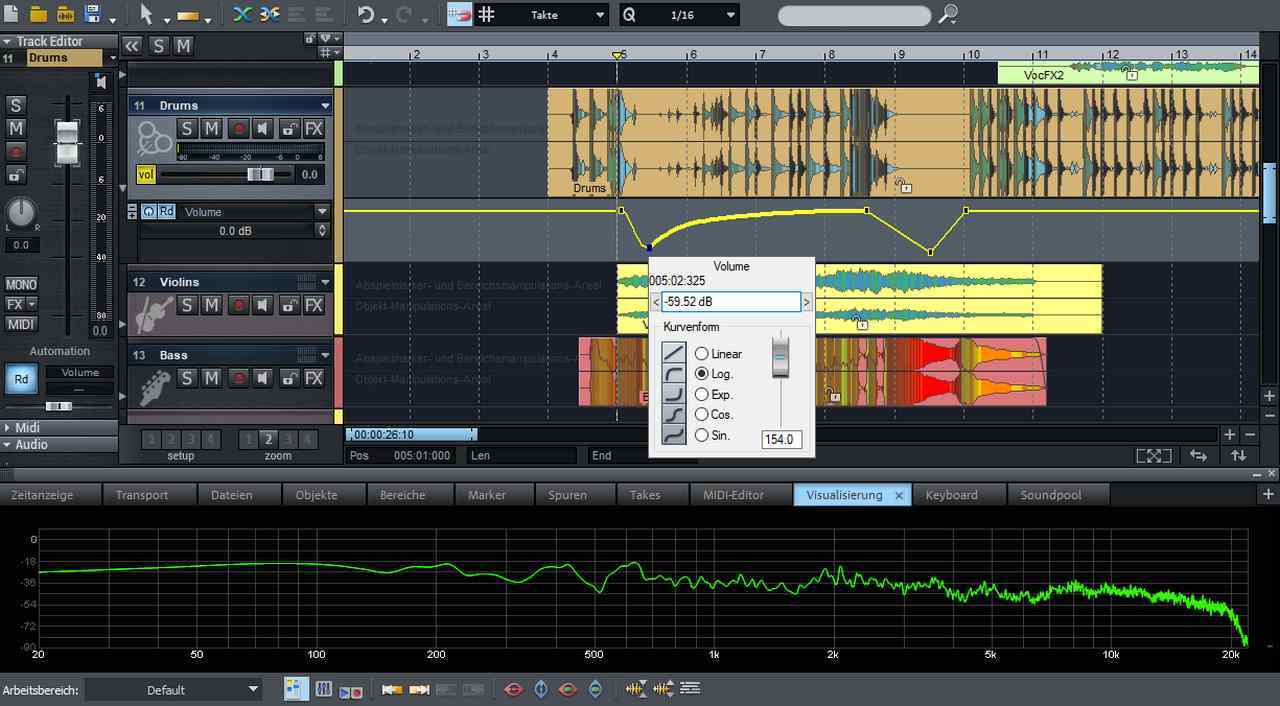The image size is (1280, 706).
Task: Select the Linear curve shape radio button
Action: [x=701, y=354]
